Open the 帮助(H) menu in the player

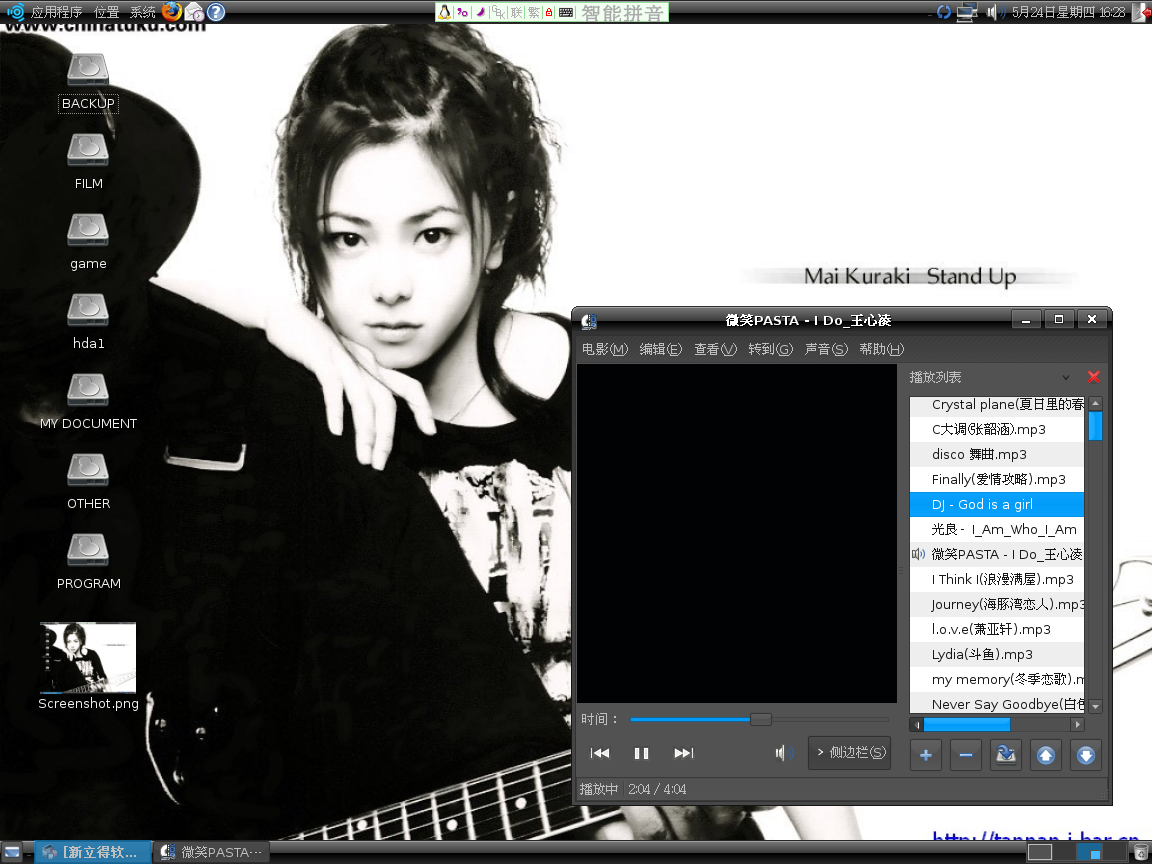pos(882,350)
